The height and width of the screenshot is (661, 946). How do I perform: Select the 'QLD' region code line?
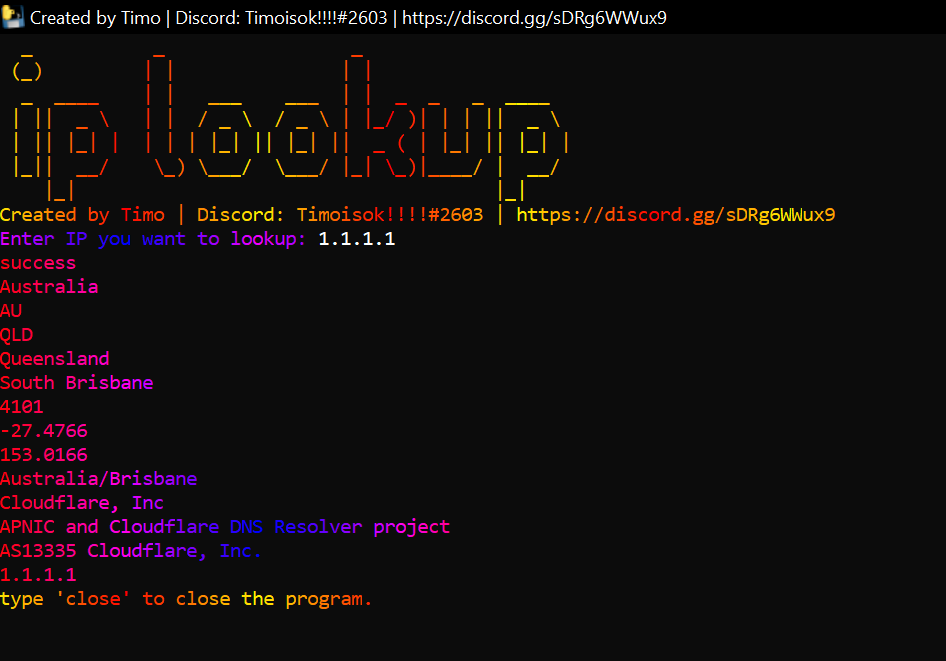[x=16, y=335]
